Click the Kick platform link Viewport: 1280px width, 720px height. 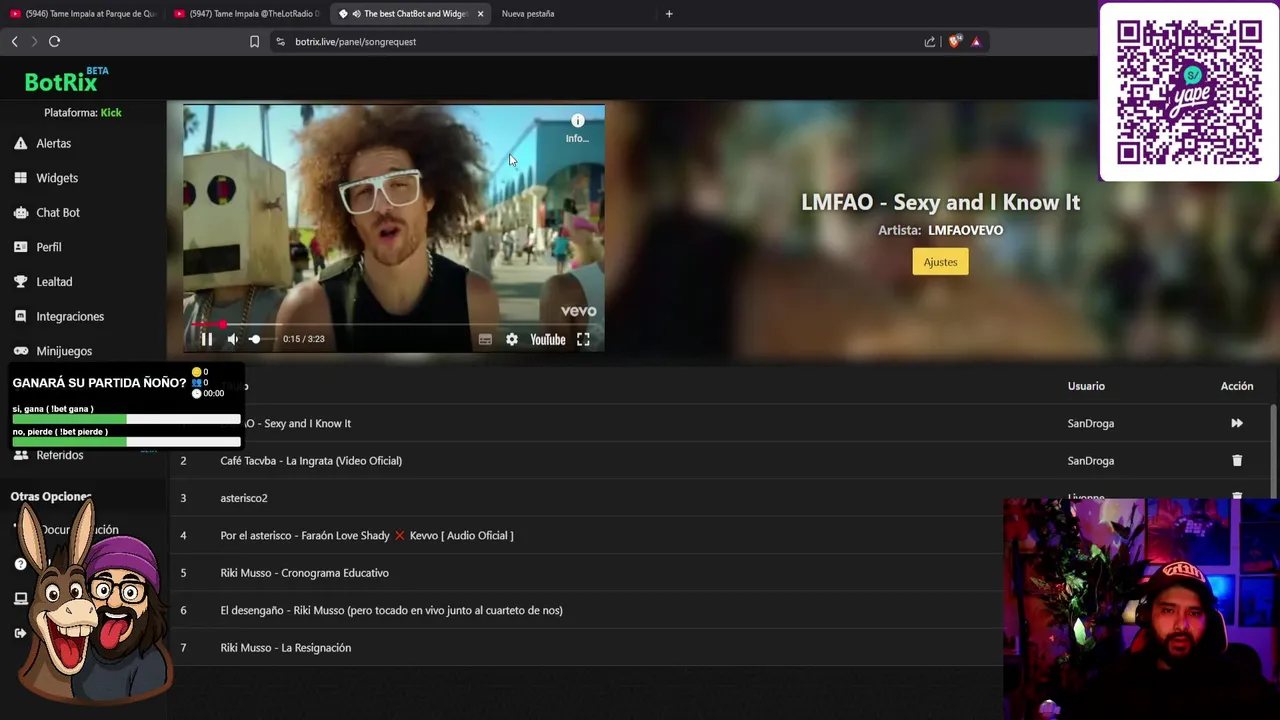pyautogui.click(x=111, y=113)
